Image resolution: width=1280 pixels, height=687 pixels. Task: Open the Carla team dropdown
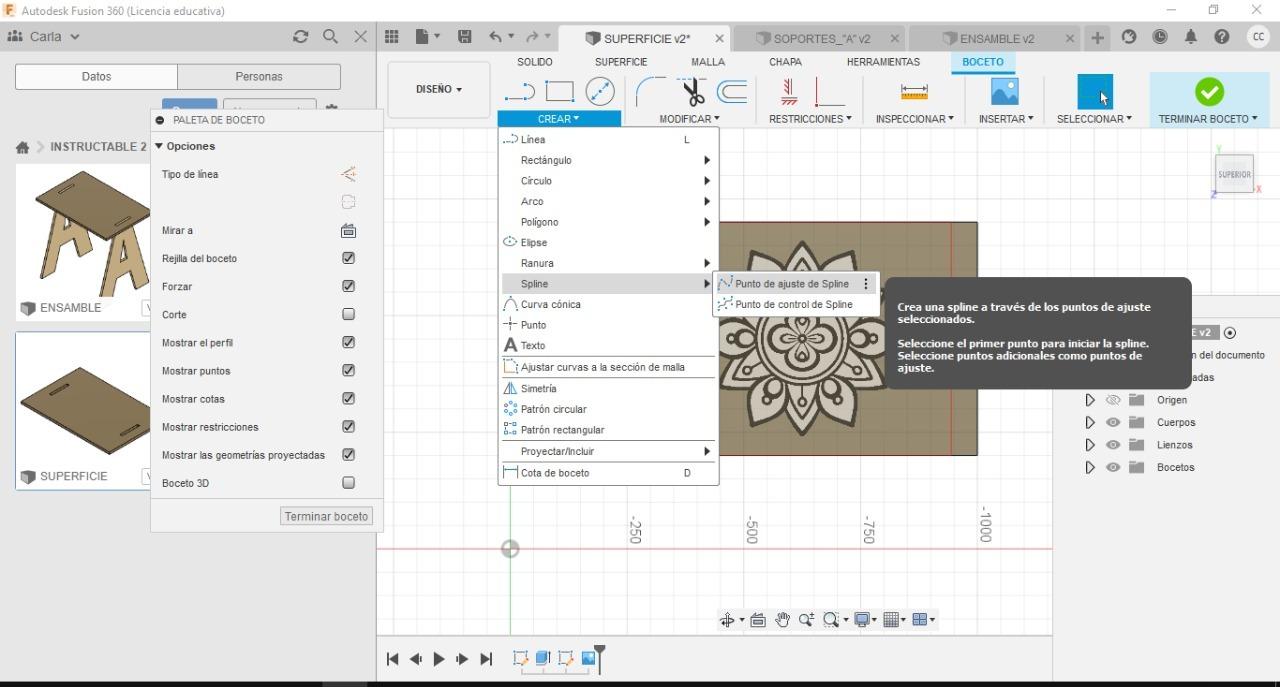[x=44, y=36]
